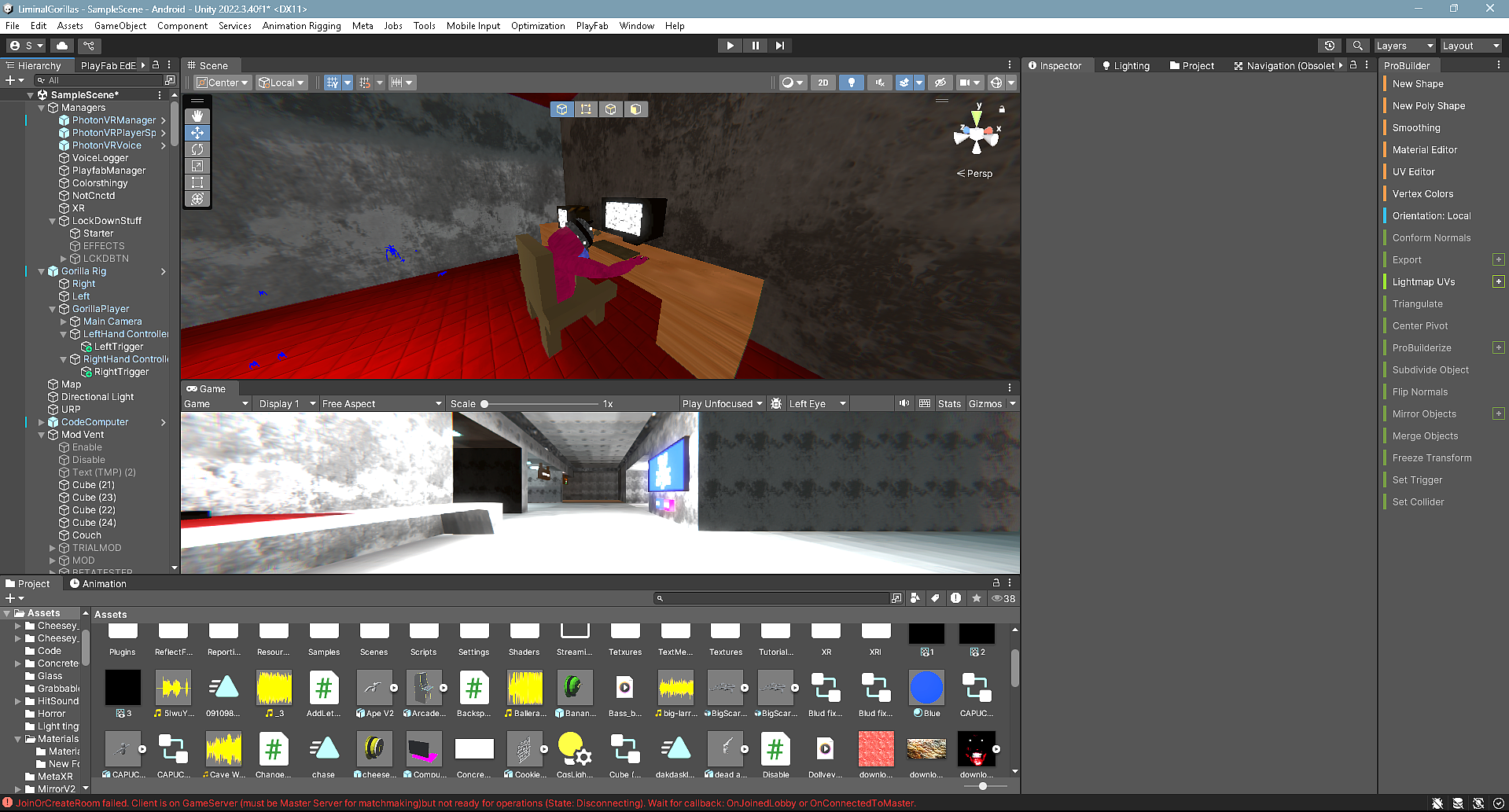Select the Transform tool
The image size is (1509, 812).
coord(197,199)
